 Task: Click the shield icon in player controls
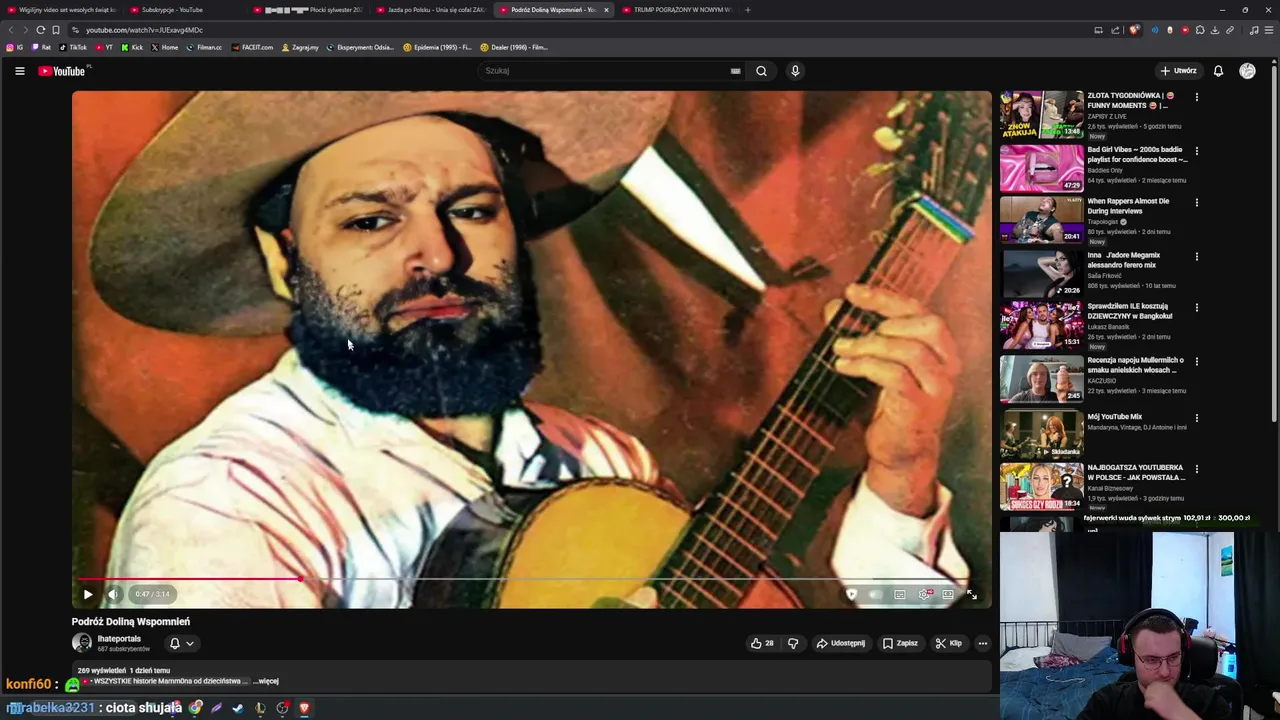click(852, 594)
